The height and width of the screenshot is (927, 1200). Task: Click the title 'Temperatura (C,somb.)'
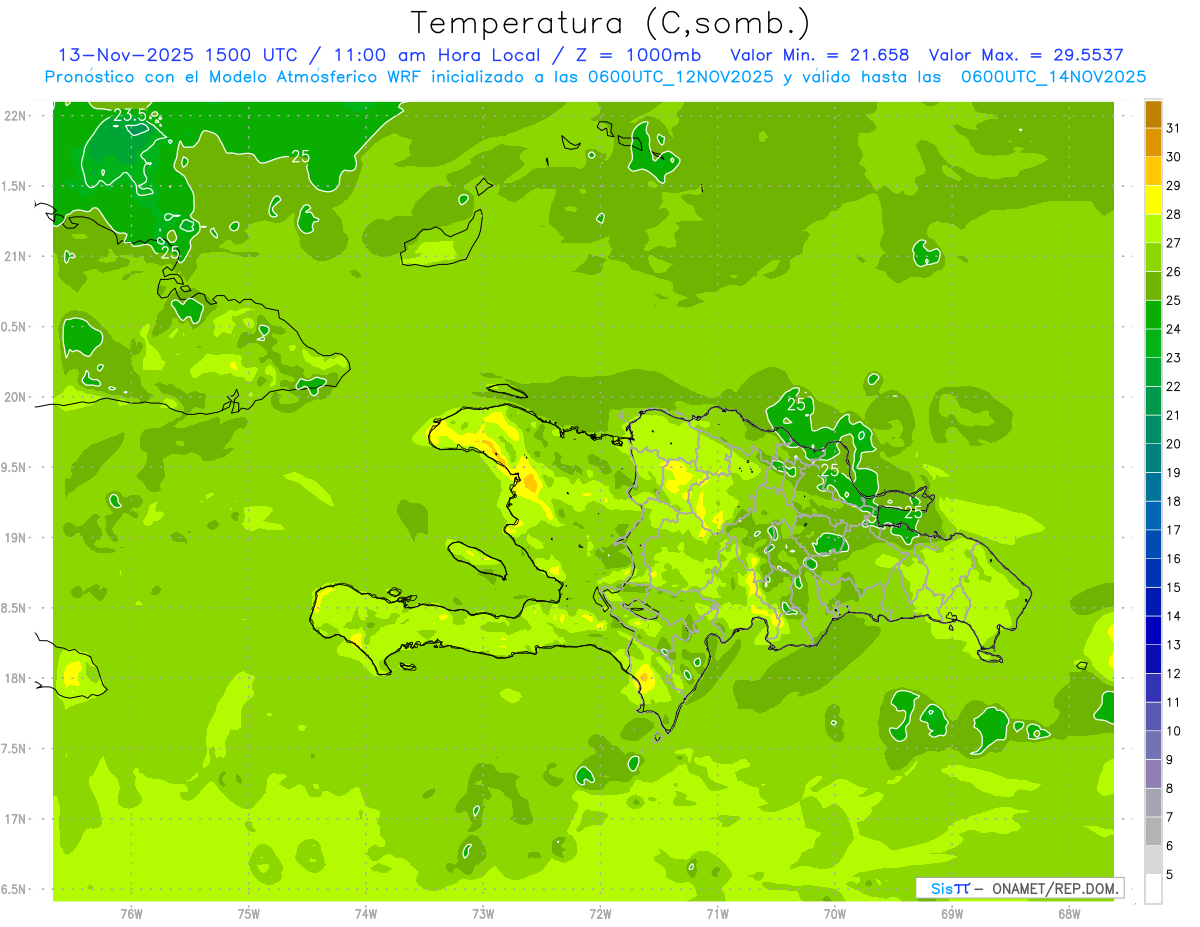[611, 23]
